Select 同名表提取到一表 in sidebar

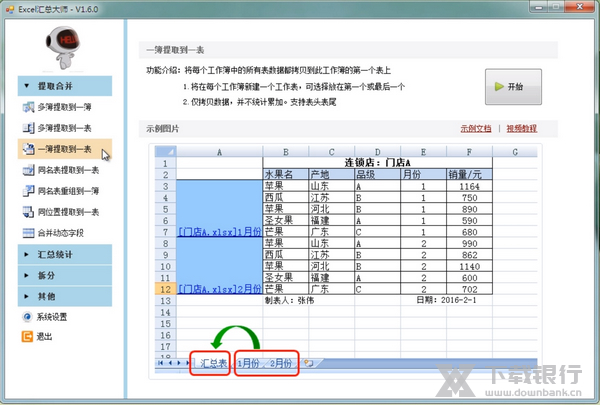(65, 170)
